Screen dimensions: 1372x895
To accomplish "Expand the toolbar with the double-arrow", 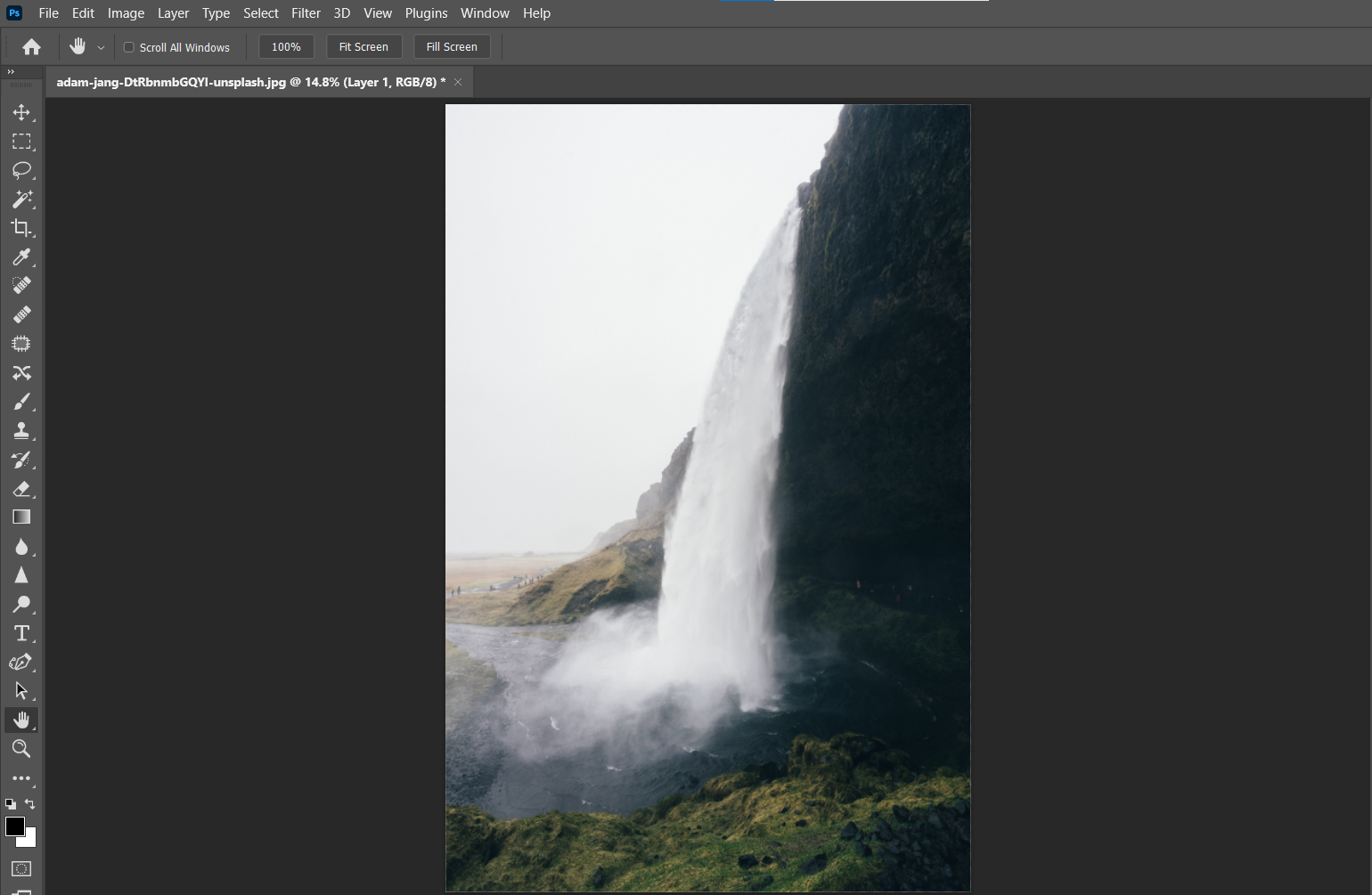I will tap(11, 72).
